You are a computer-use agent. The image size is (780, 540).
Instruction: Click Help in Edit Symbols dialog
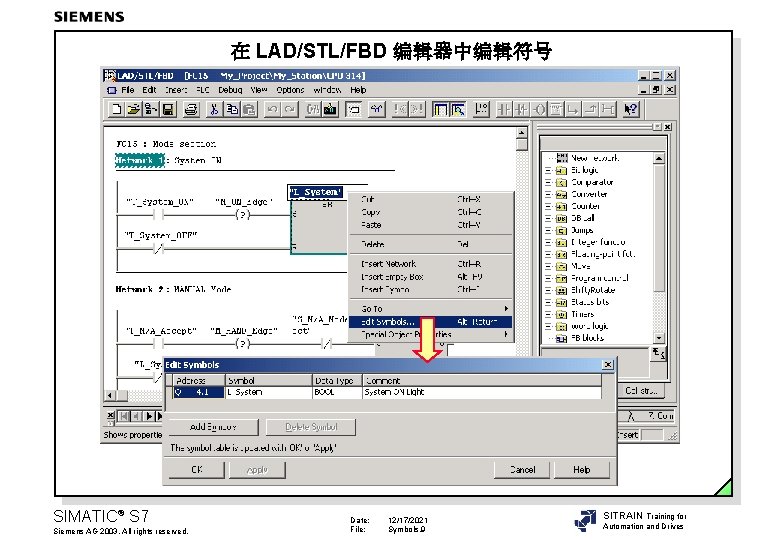pyautogui.click(x=582, y=470)
